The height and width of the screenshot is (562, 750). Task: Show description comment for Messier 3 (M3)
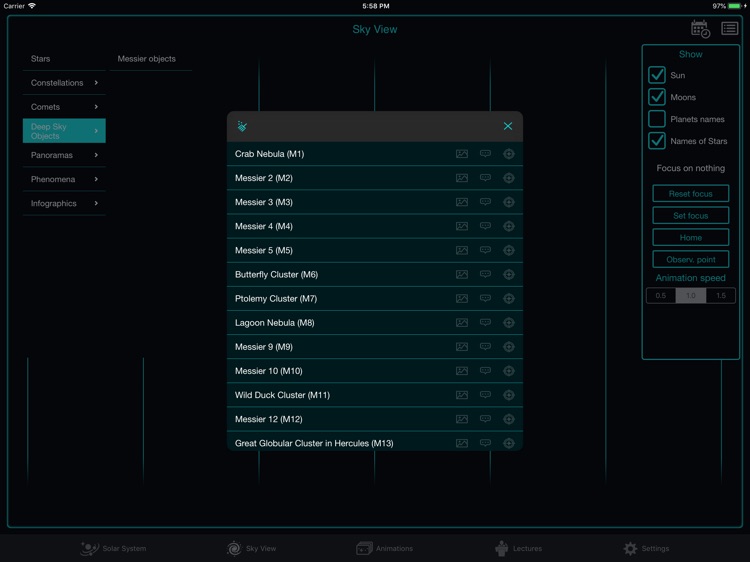[485, 202]
